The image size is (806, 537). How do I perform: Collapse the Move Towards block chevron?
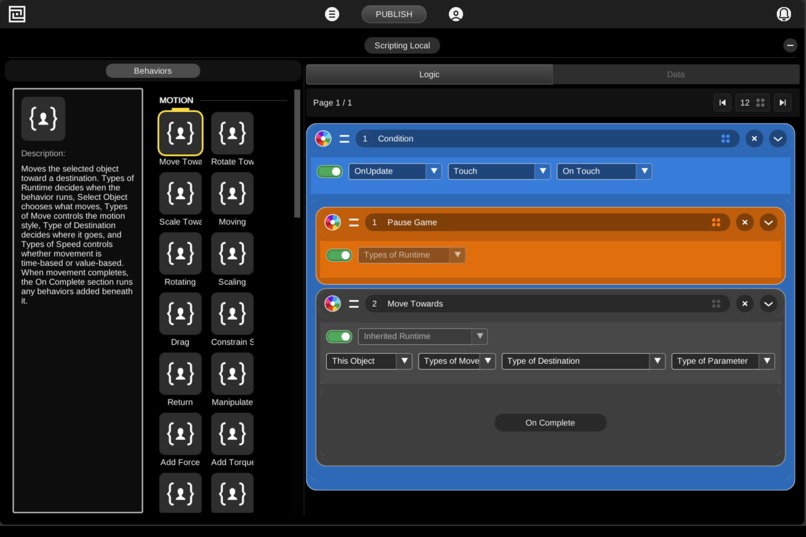(768, 304)
